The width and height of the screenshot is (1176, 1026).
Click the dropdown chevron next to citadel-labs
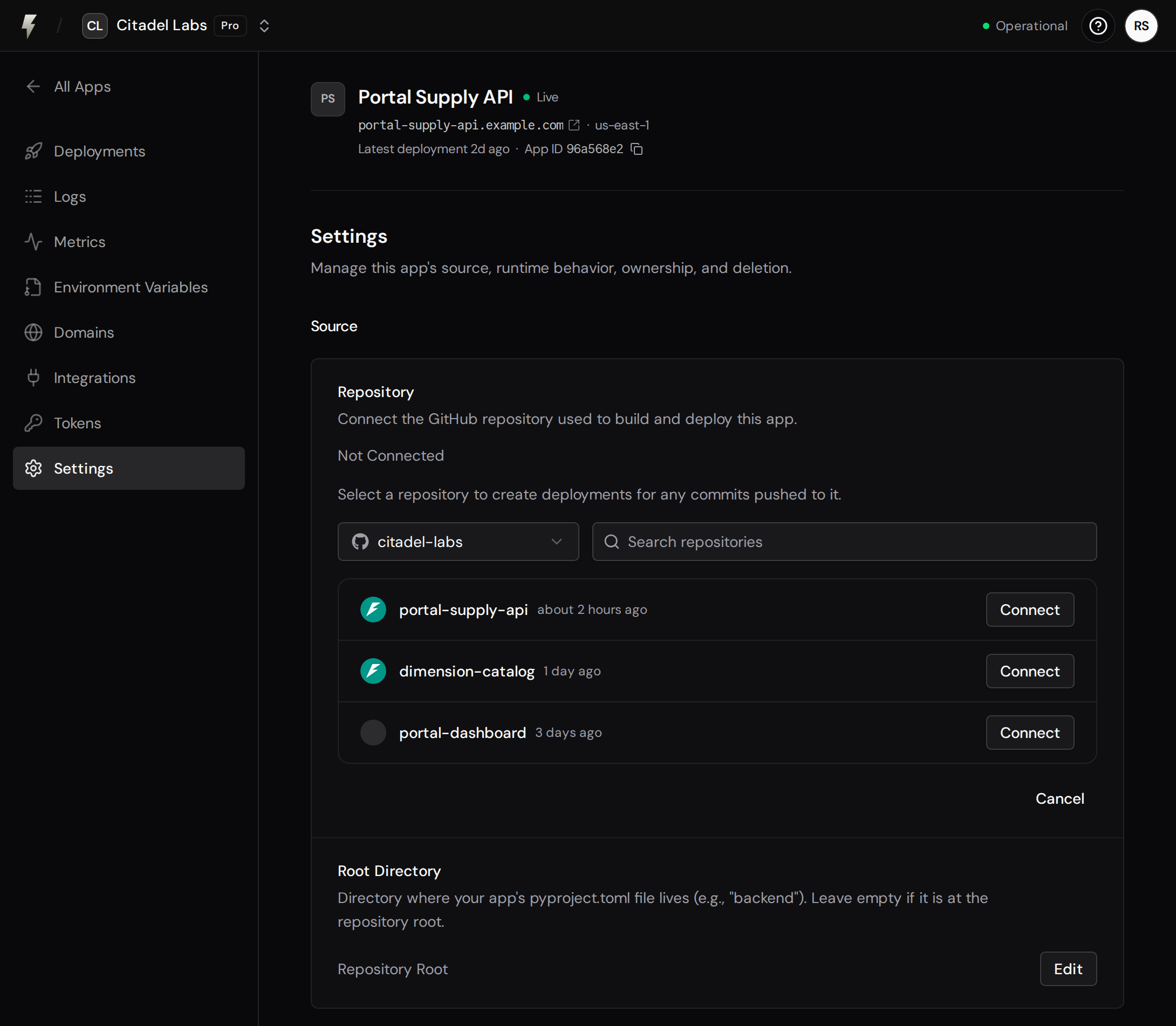[x=556, y=541]
